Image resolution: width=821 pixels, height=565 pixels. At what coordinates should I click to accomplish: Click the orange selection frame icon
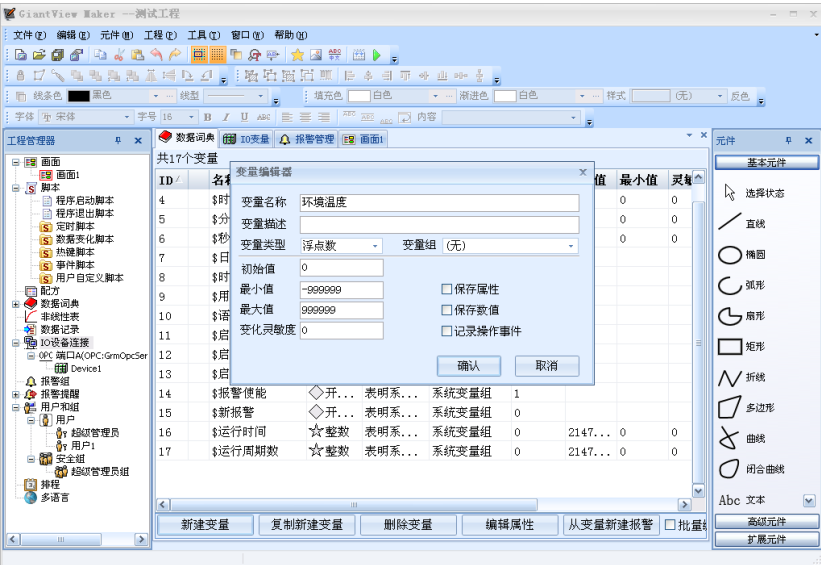(x=199, y=54)
